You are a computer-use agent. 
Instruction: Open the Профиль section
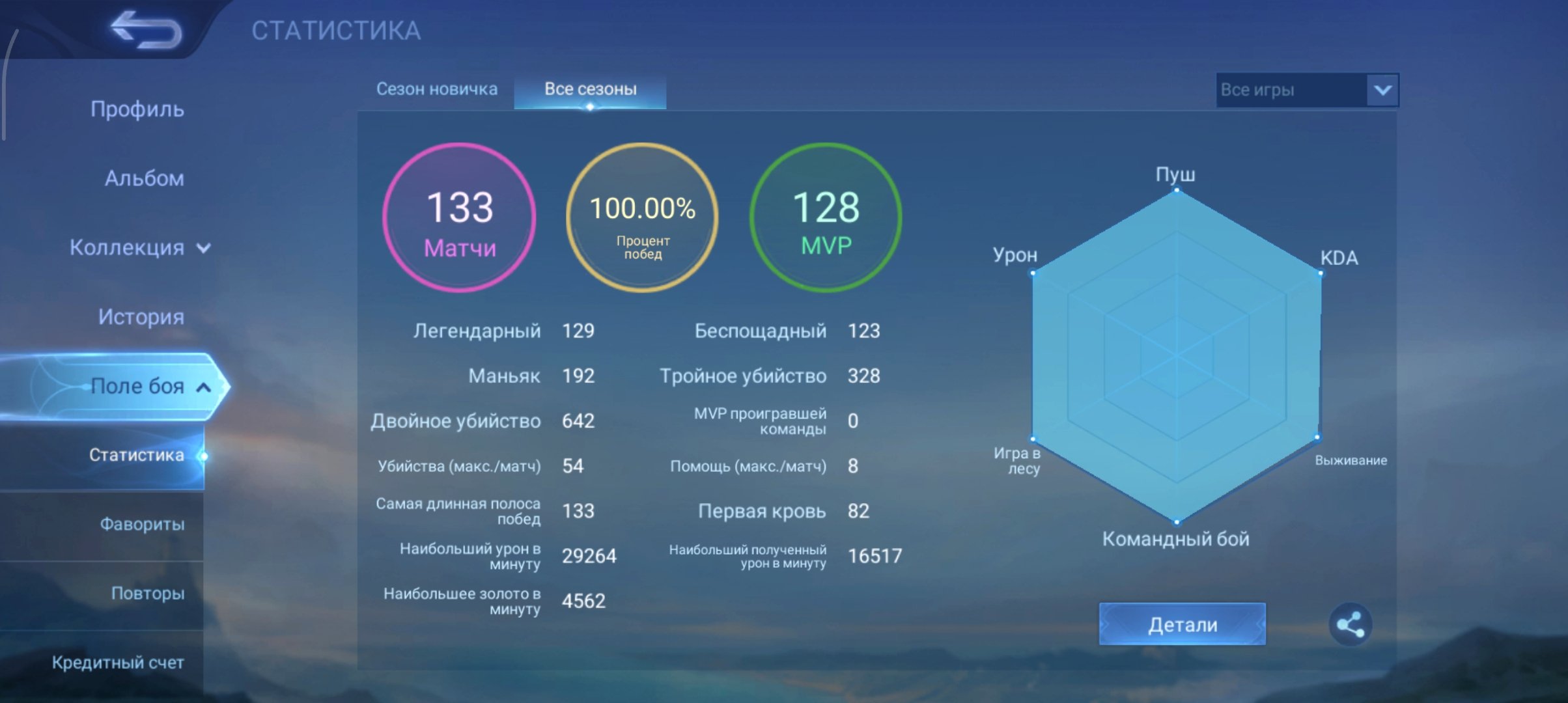coord(137,109)
